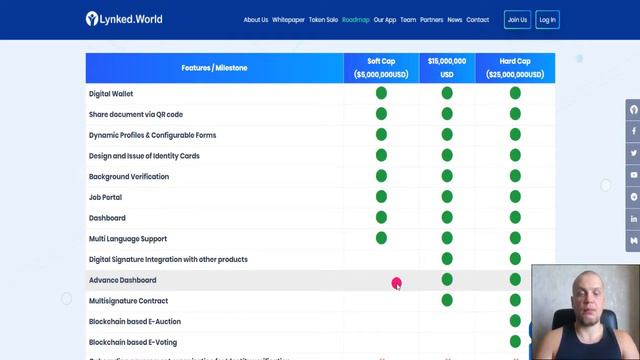Open the Our App nav item
The width and height of the screenshot is (640, 360).
click(385, 20)
